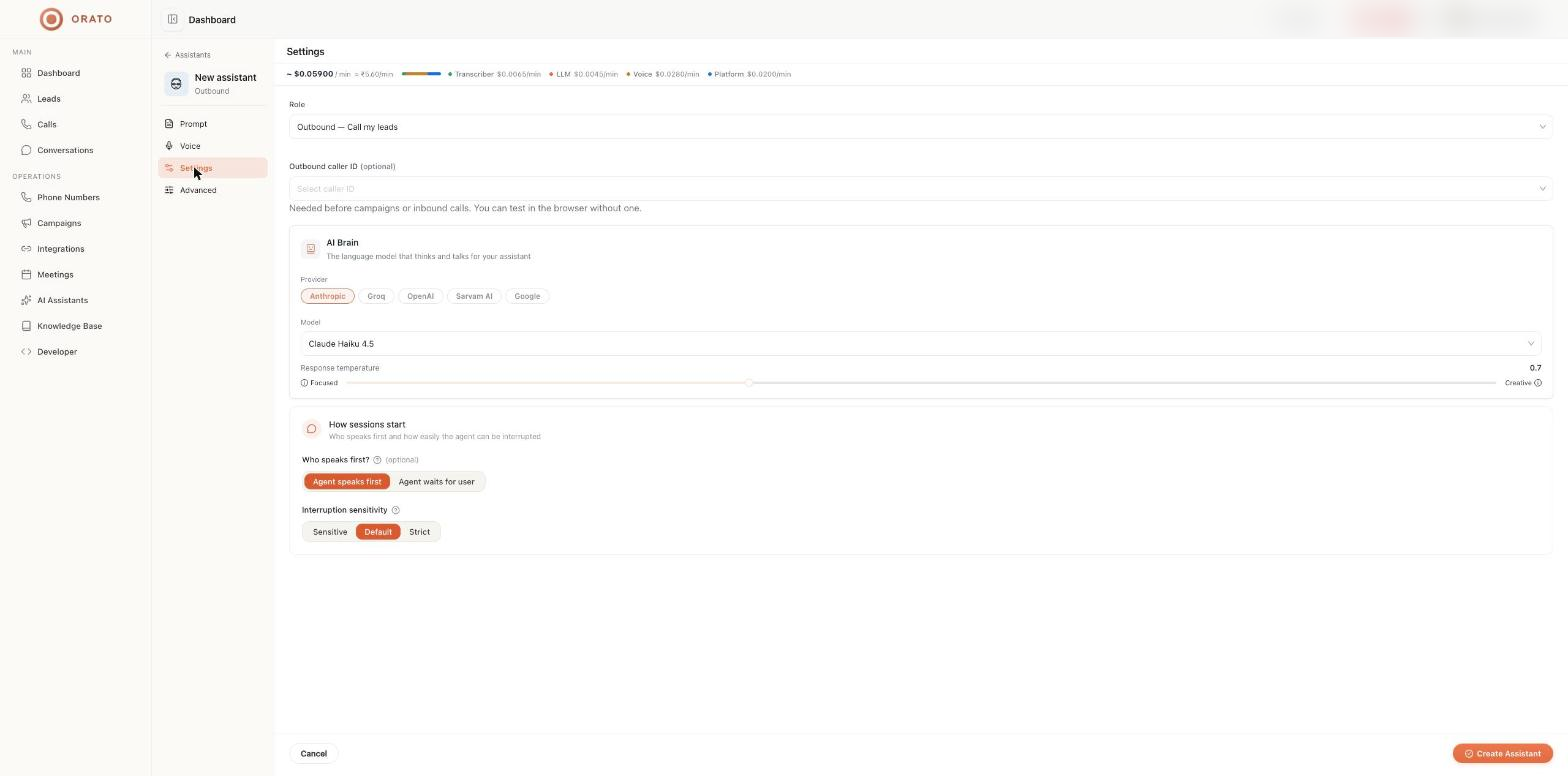Click the Orato logo icon

51,19
